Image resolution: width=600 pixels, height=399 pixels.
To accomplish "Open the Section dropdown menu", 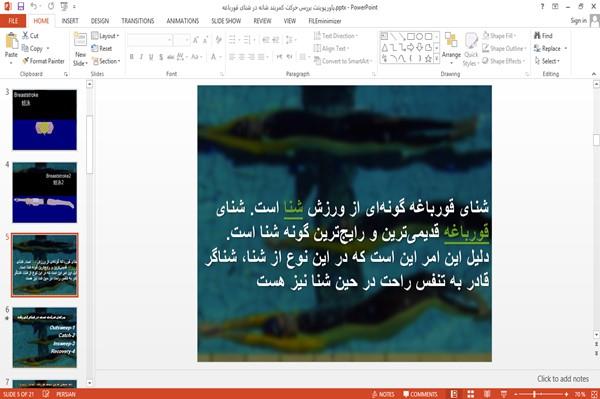I will [x=106, y=61].
